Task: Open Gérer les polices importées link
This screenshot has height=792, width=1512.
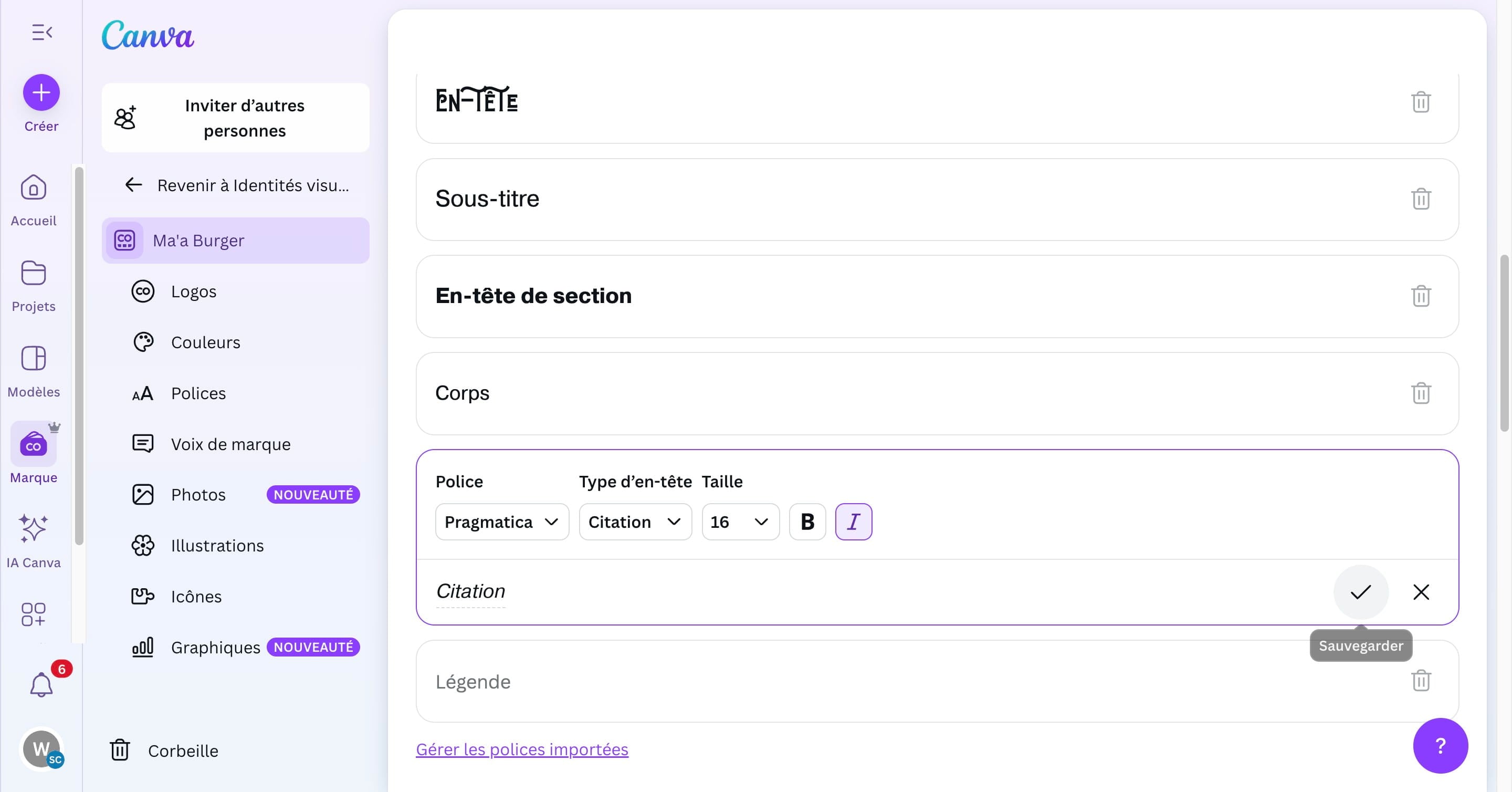Action: pyautogui.click(x=522, y=749)
